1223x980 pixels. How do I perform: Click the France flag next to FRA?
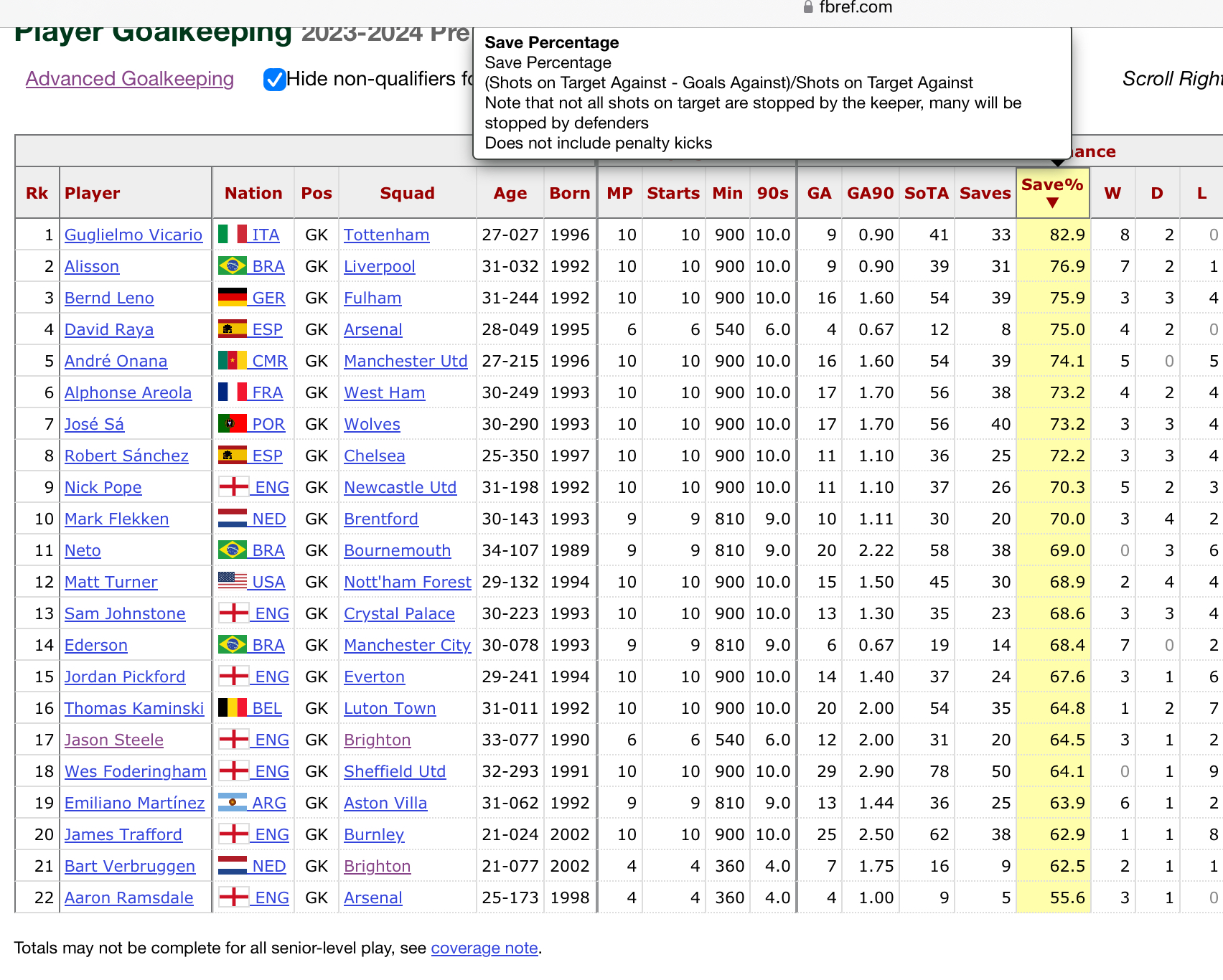point(233,392)
